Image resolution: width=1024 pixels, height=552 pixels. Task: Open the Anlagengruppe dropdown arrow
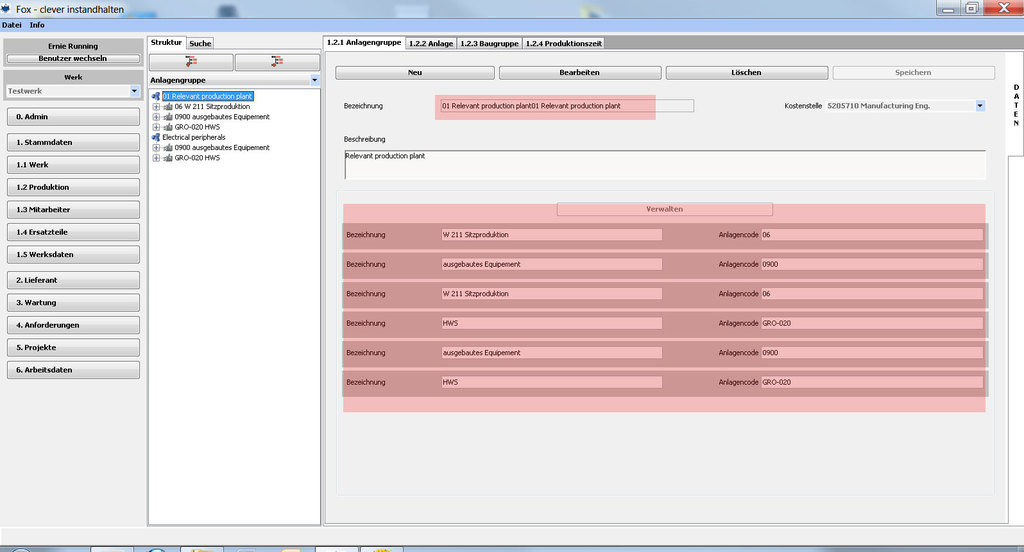coord(314,79)
